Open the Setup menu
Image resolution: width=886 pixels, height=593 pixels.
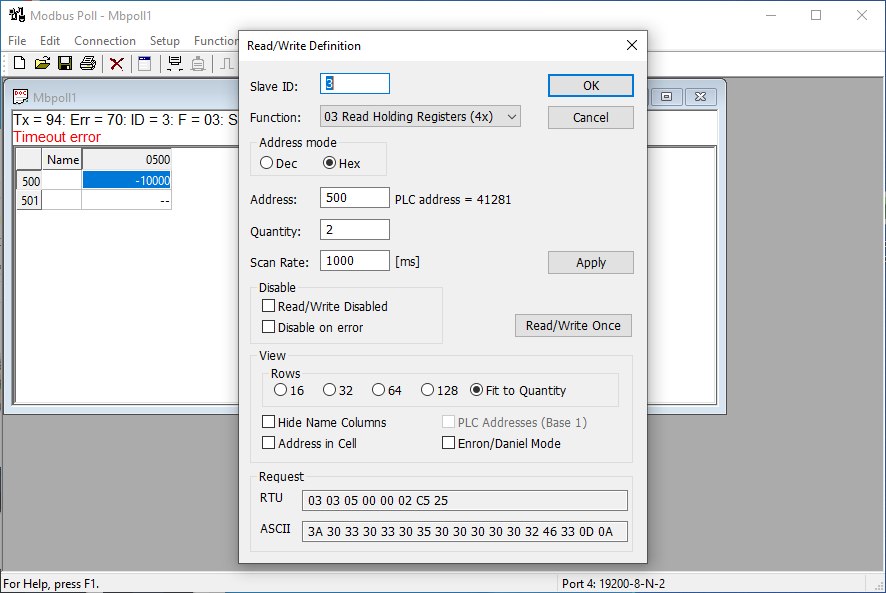tap(165, 41)
